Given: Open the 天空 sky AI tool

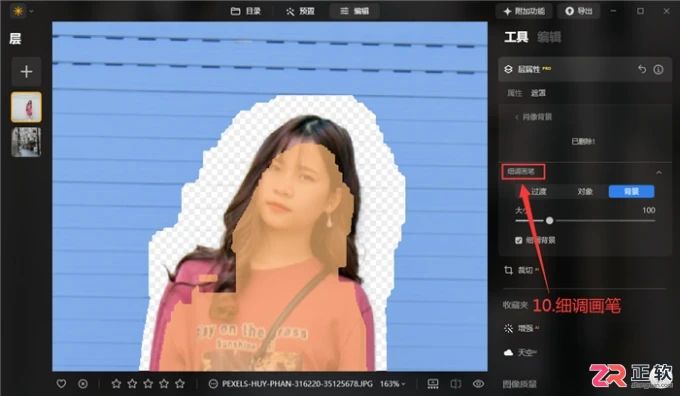Looking at the screenshot, I should pos(520,353).
